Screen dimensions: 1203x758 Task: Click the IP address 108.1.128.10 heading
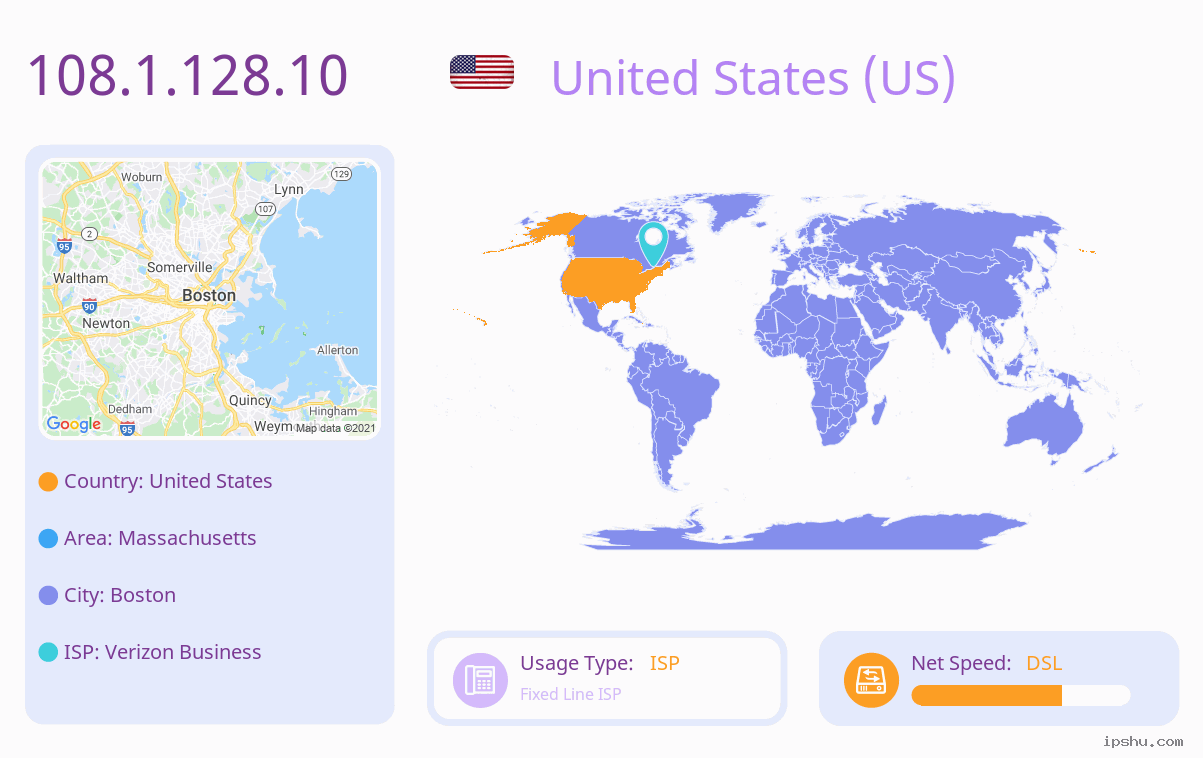click(x=188, y=75)
